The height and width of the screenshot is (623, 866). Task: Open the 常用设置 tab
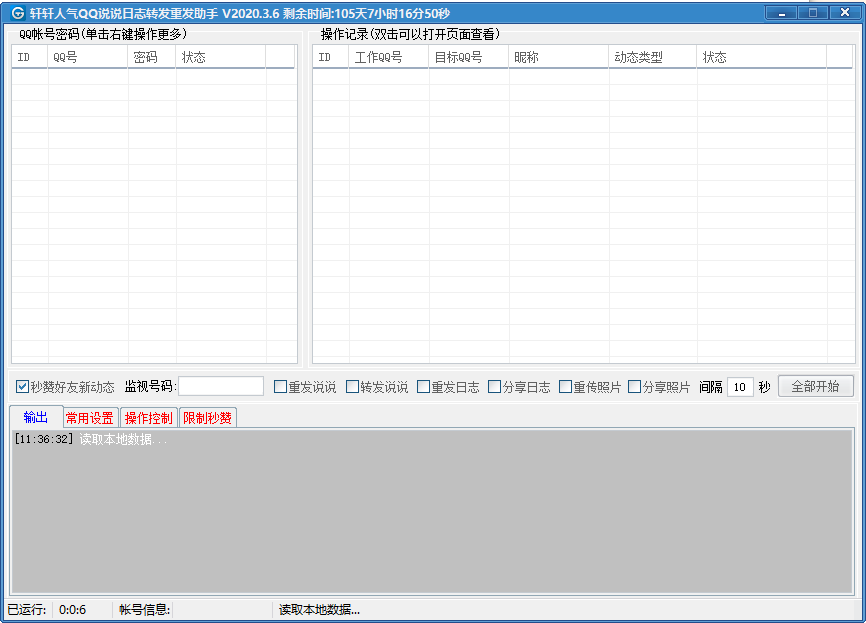tap(89, 418)
